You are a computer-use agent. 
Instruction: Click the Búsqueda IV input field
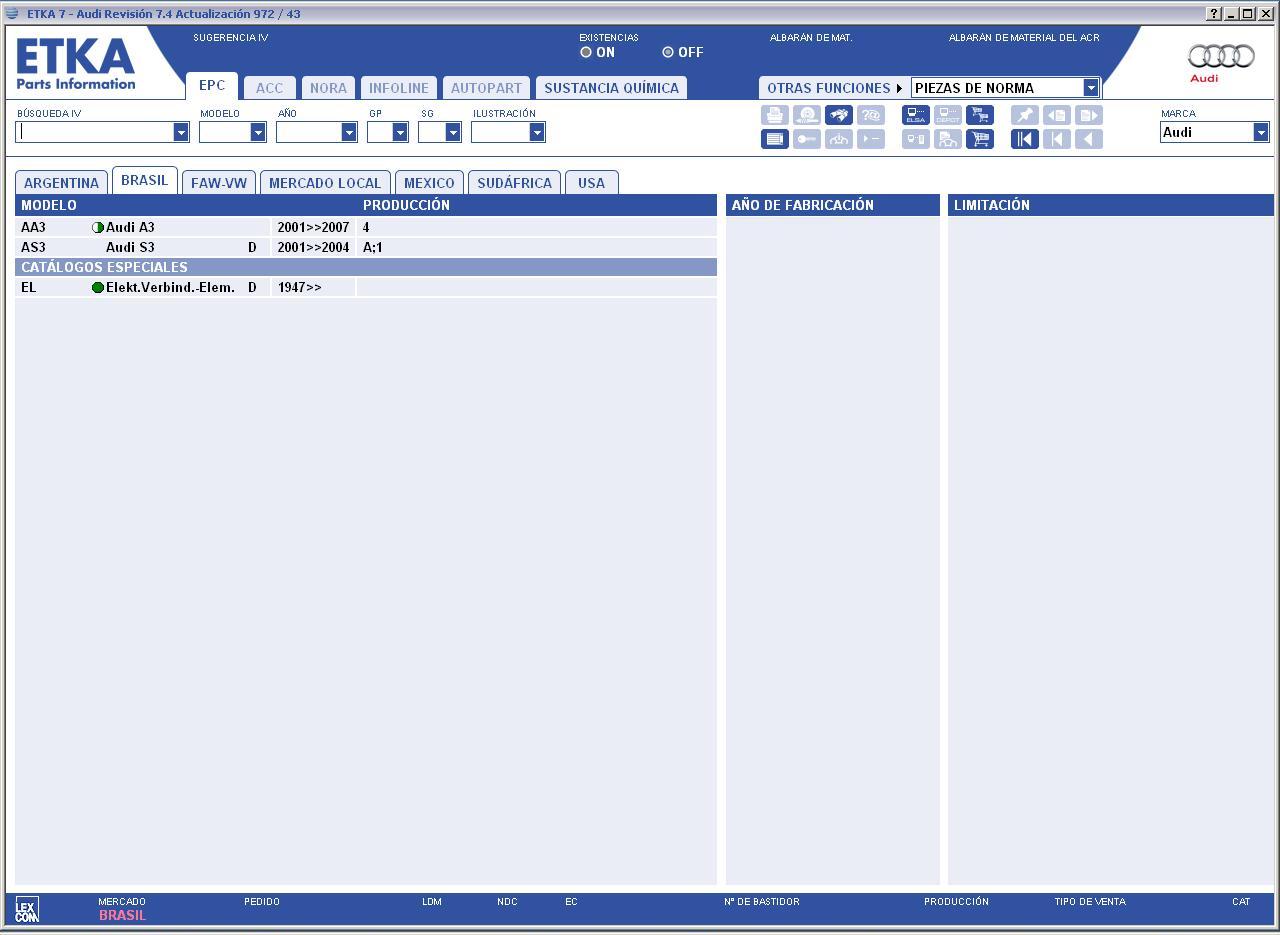(95, 132)
